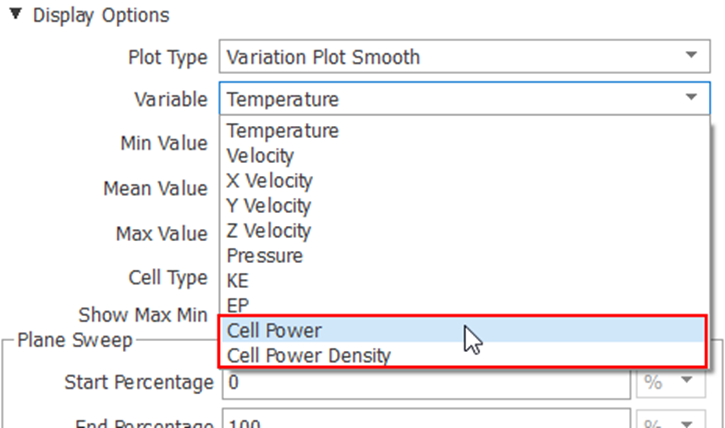The image size is (725, 428).
Task: Choose Cell Power Density variable
Action: pyautogui.click(x=309, y=356)
